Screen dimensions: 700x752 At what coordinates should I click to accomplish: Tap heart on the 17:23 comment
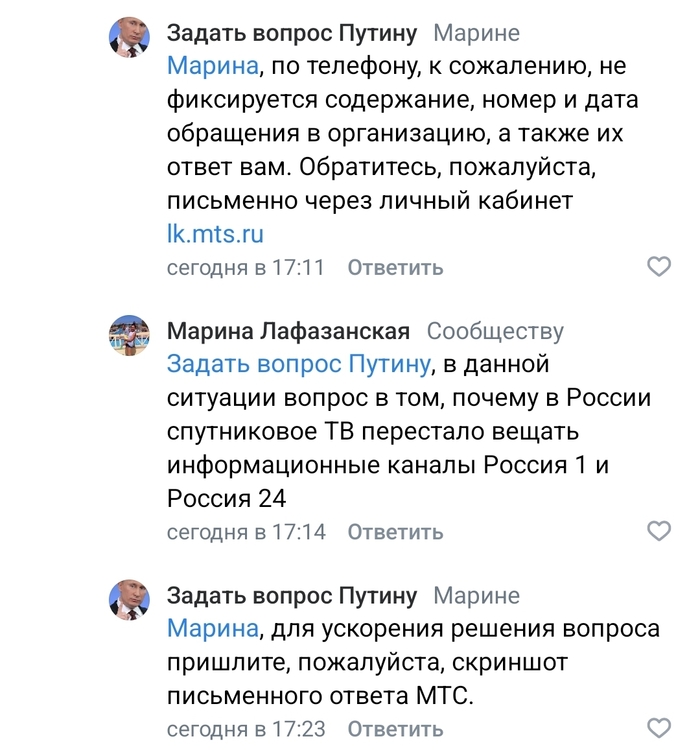tap(659, 727)
